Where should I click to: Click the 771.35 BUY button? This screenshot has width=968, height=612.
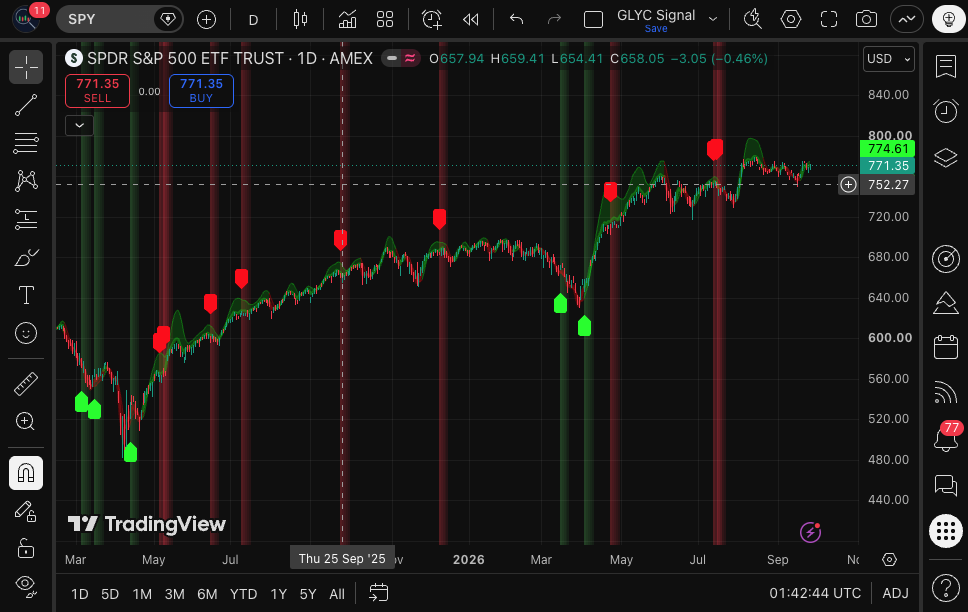pyautogui.click(x=201, y=91)
